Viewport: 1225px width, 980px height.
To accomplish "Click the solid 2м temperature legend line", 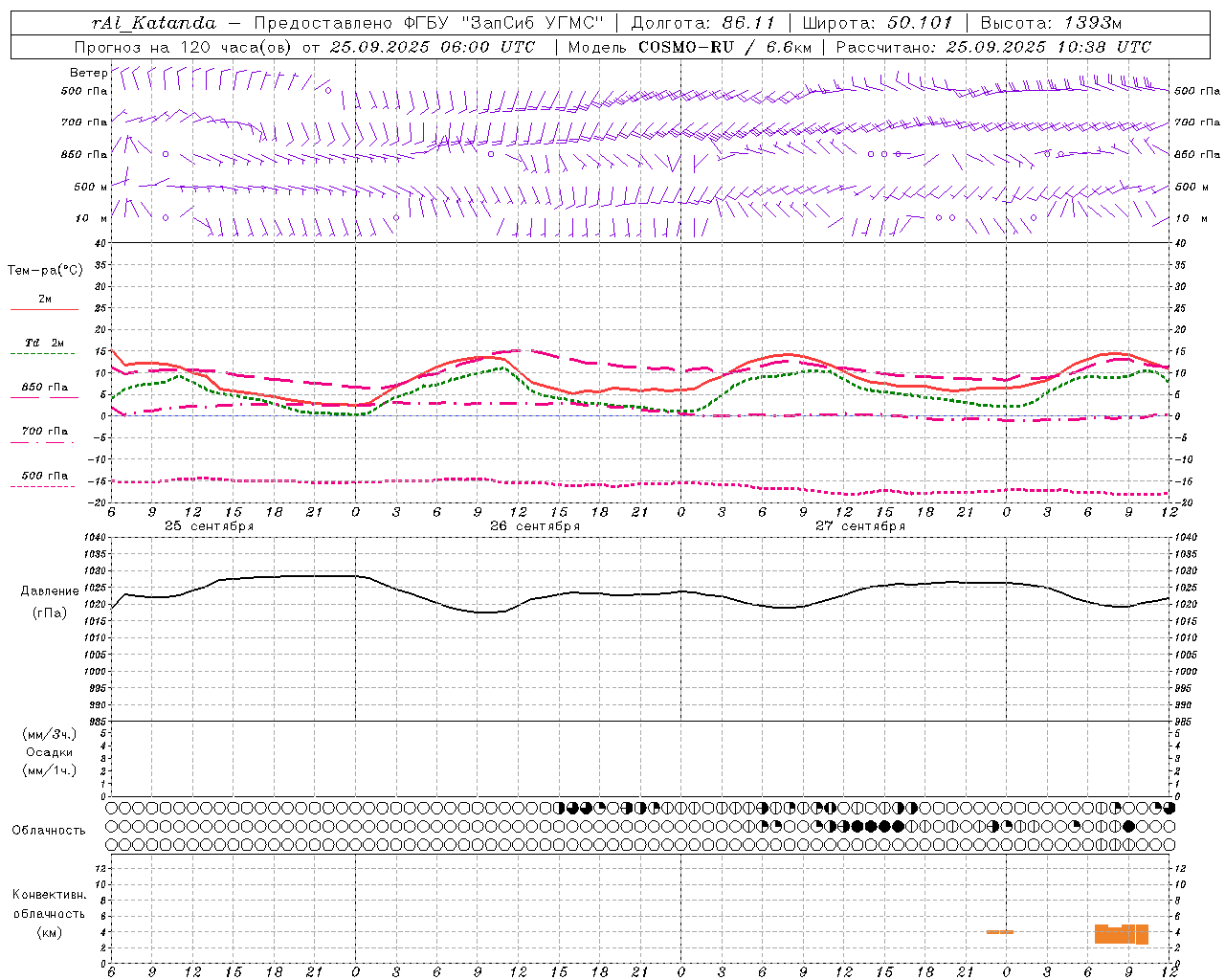I will tap(44, 309).
